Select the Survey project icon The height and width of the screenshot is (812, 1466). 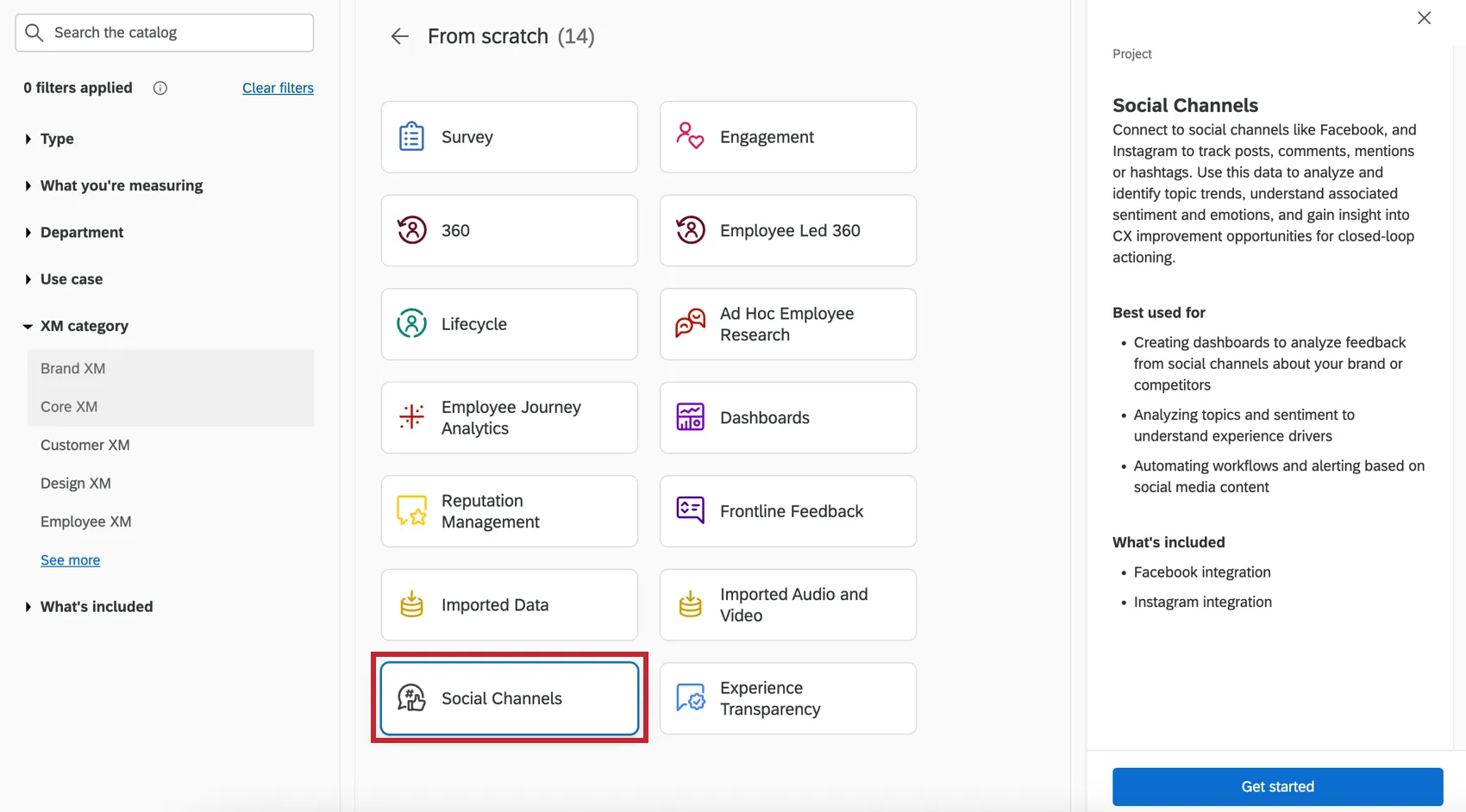[411, 136]
